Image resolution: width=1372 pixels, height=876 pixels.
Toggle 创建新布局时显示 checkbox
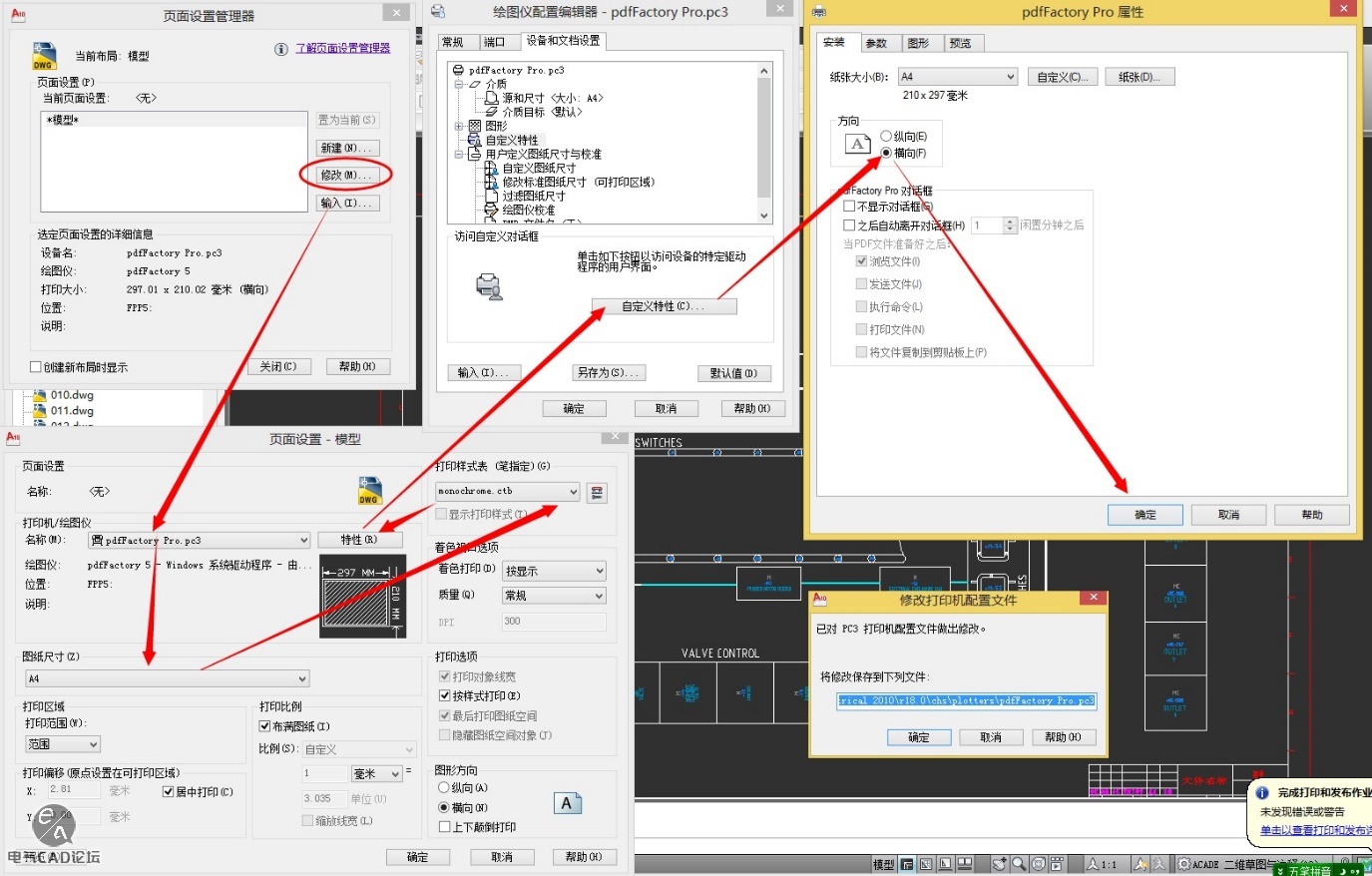(x=36, y=367)
